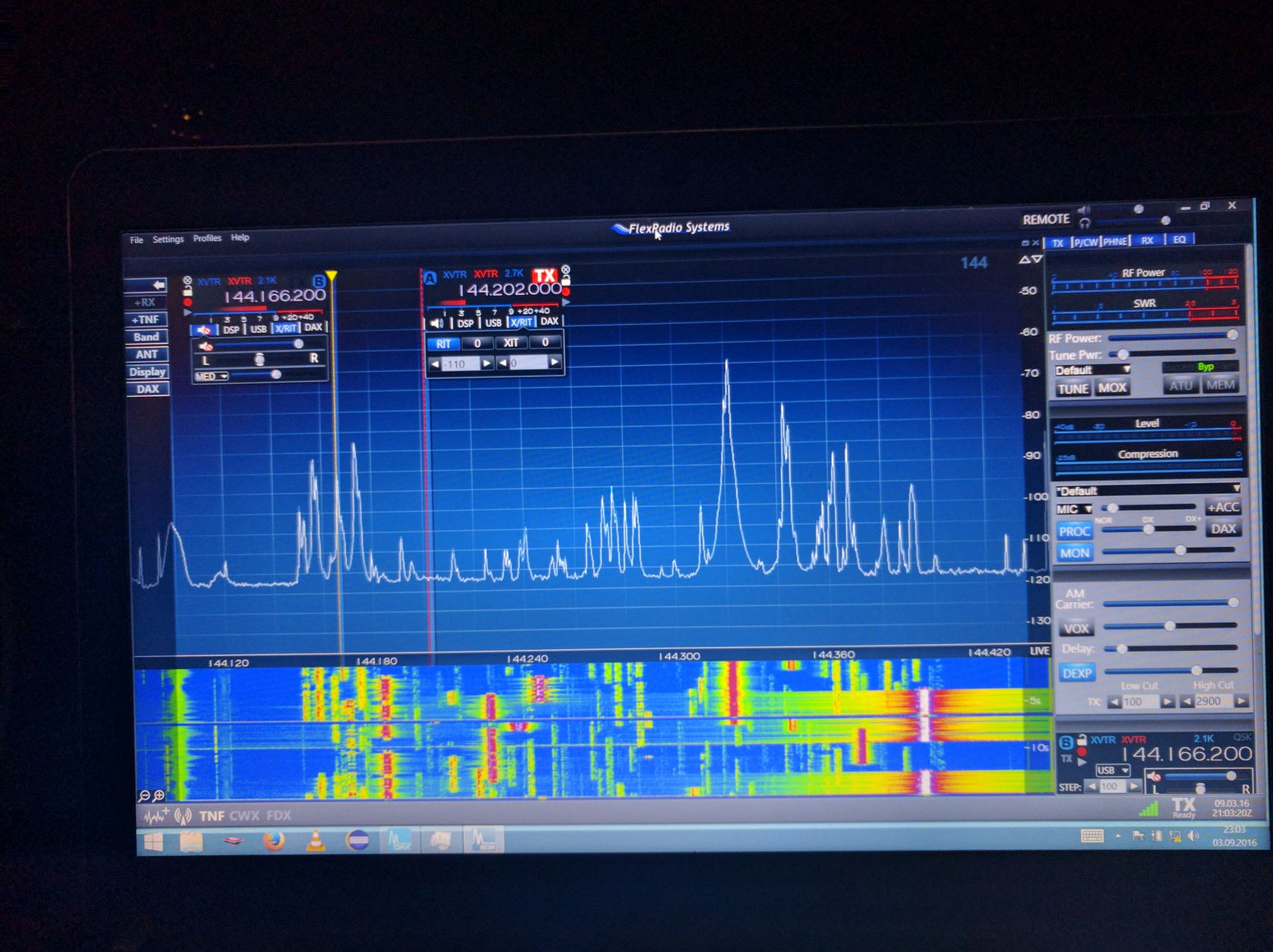Close slice A with the X circle icon
Screen dimensions: 1273x952
coord(565,269)
